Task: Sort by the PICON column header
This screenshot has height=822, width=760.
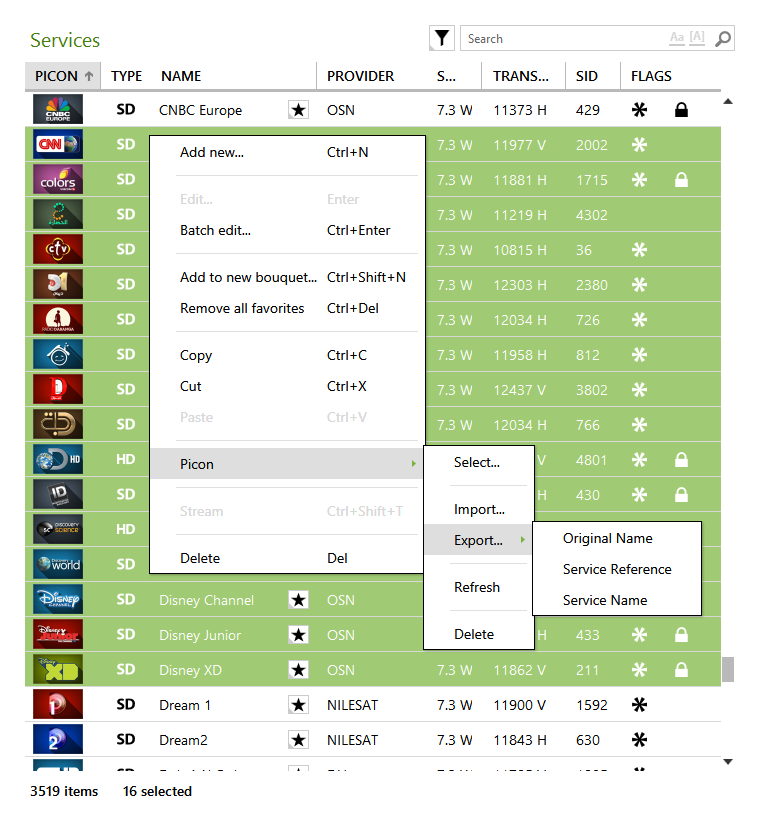Action: pyautogui.click(x=63, y=76)
